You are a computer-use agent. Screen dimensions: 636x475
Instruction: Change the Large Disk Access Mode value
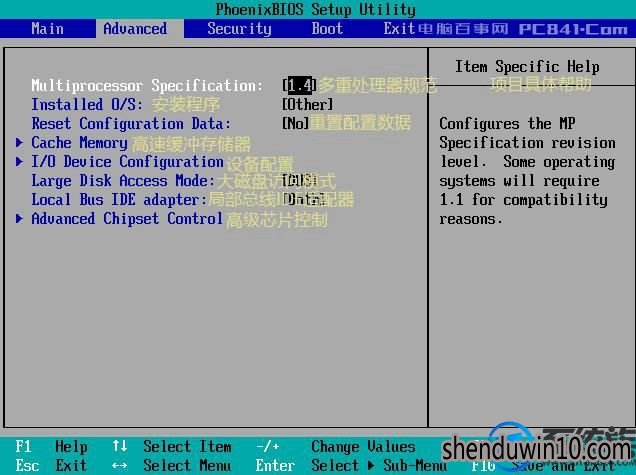point(299,180)
